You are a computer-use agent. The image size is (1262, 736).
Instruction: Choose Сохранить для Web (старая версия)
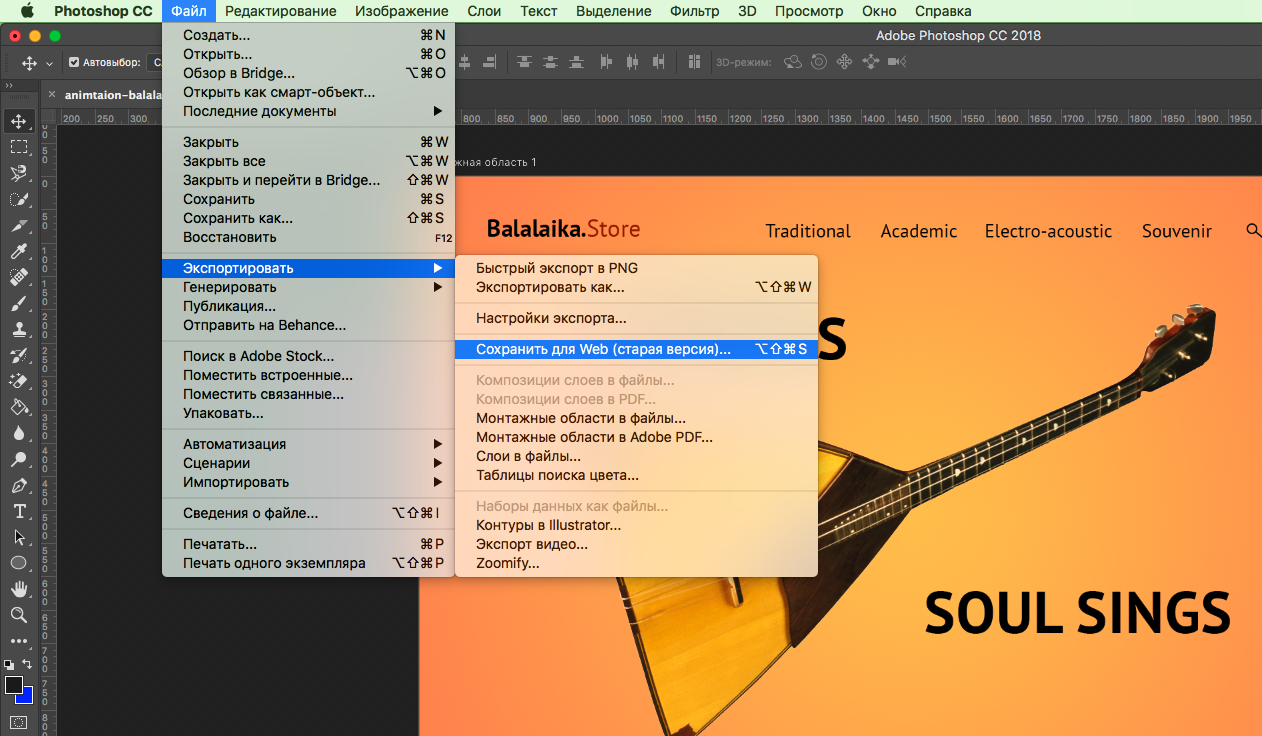pyautogui.click(x=603, y=350)
